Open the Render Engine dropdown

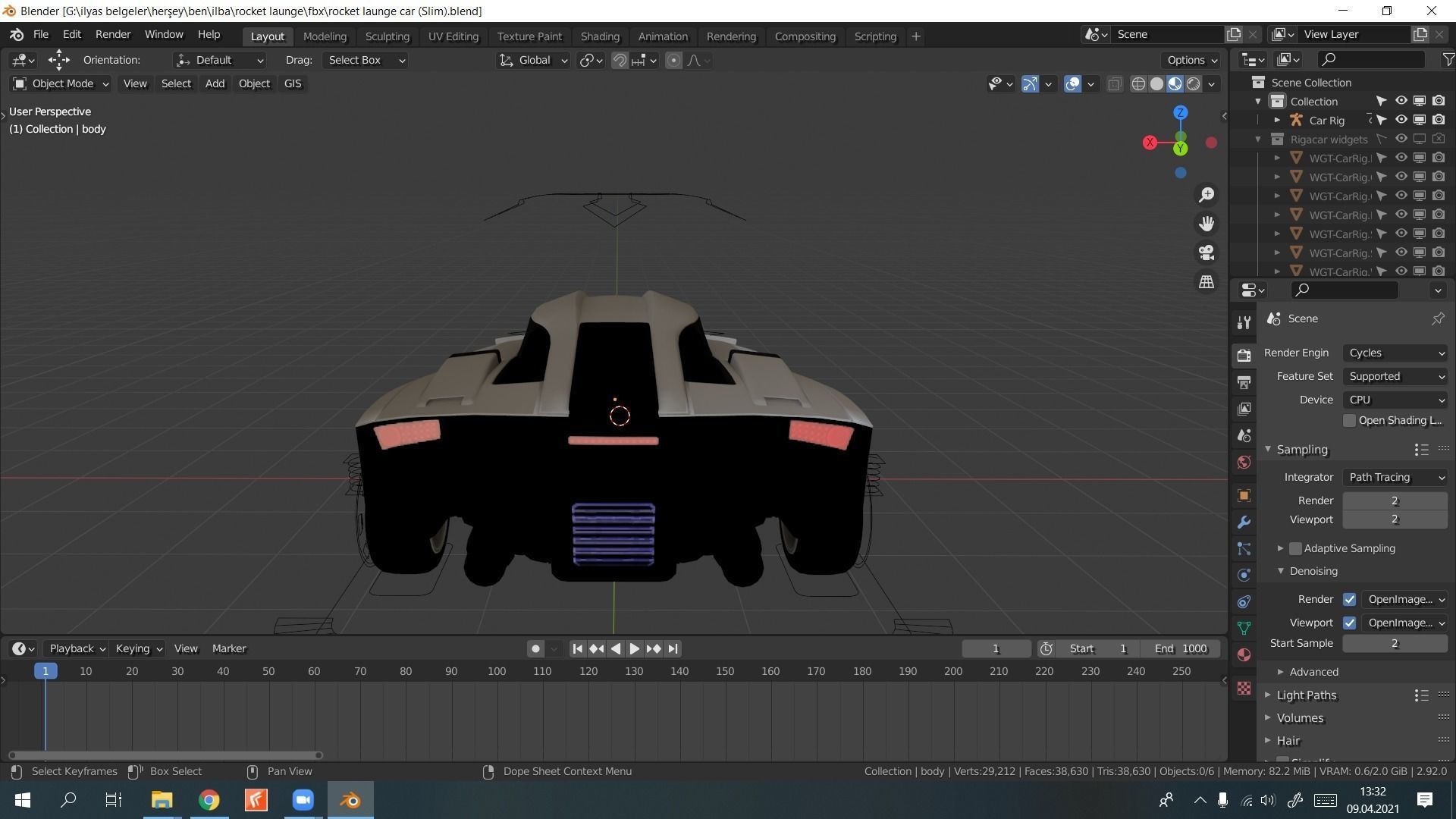pos(1394,353)
